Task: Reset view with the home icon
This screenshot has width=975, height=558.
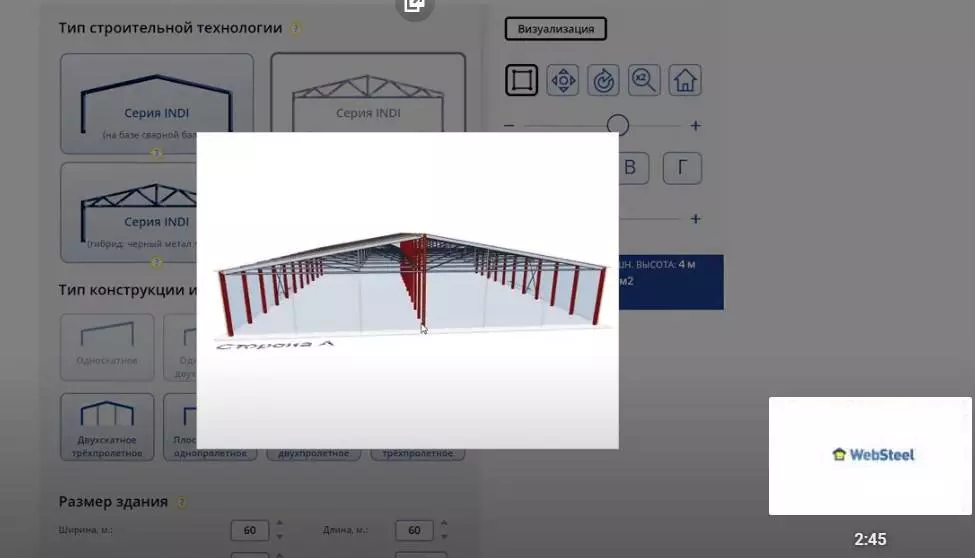Action: [x=685, y=80]
